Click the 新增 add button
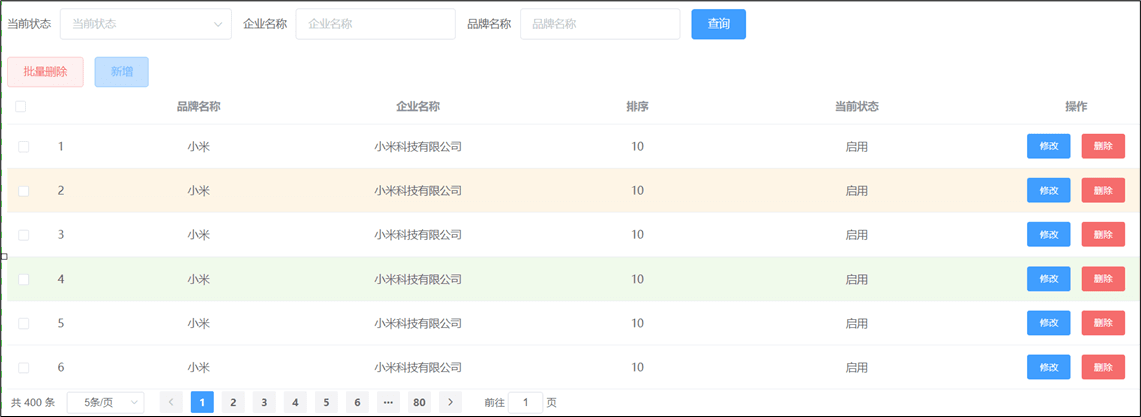 pyautogui.click(x=121, y=72)
